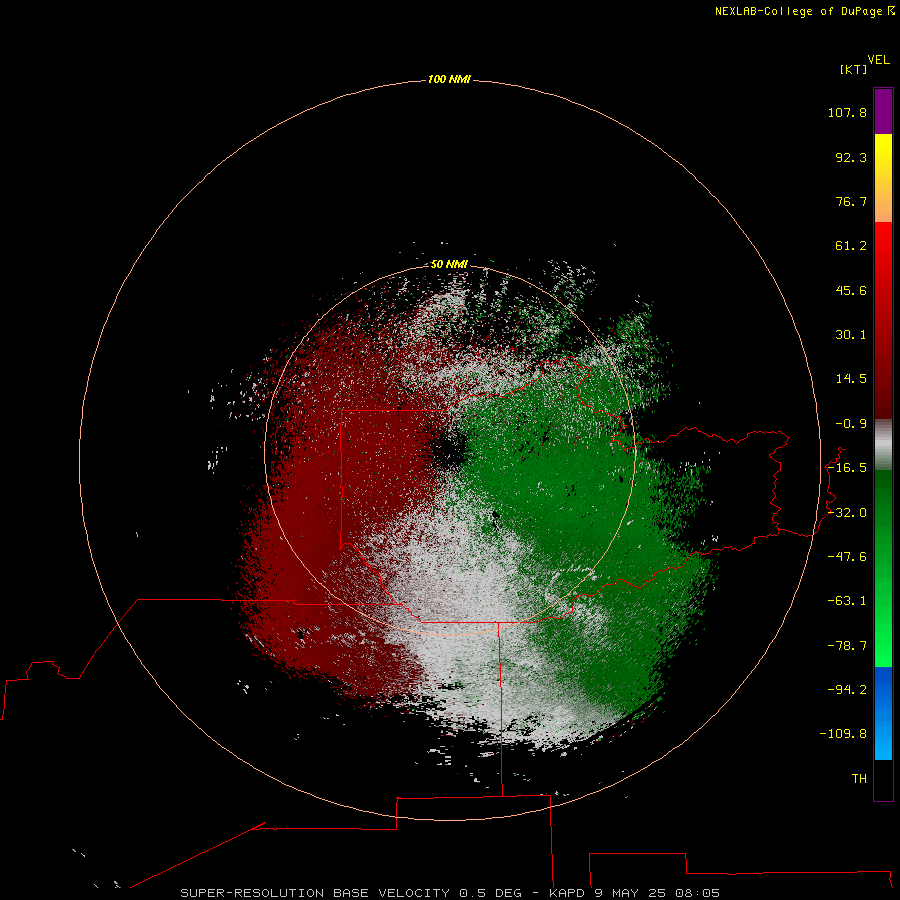Click the VEL legend title

tap(878, 60)
